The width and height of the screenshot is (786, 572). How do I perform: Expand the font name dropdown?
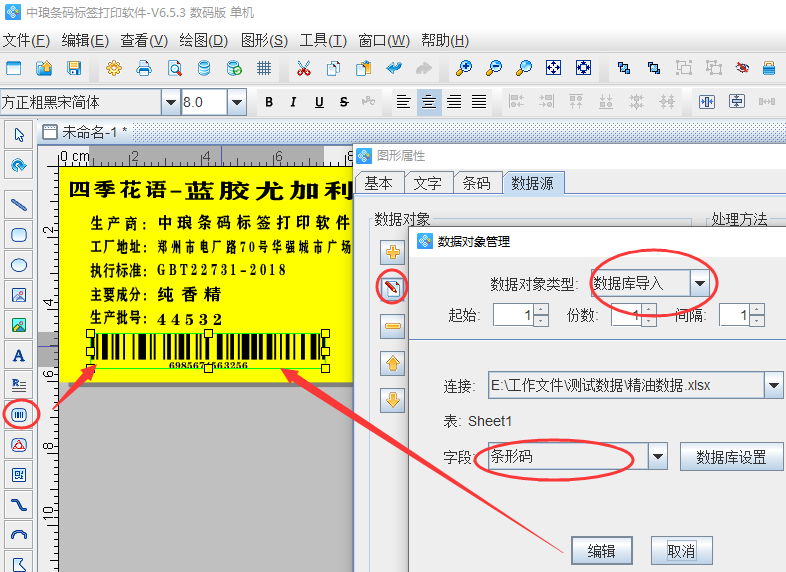click(170, 102)
